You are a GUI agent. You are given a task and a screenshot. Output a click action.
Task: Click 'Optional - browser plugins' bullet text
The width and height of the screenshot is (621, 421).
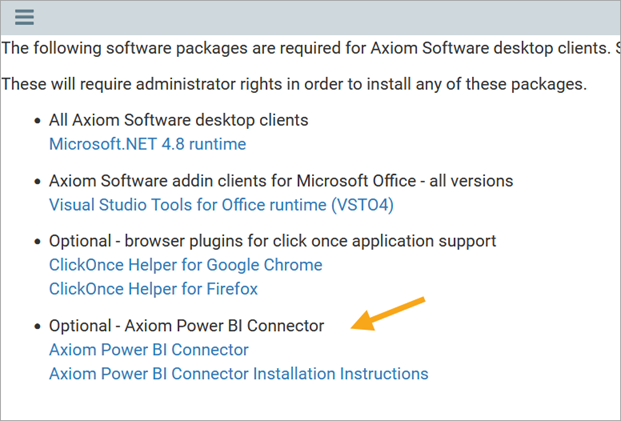coord(272,241)
